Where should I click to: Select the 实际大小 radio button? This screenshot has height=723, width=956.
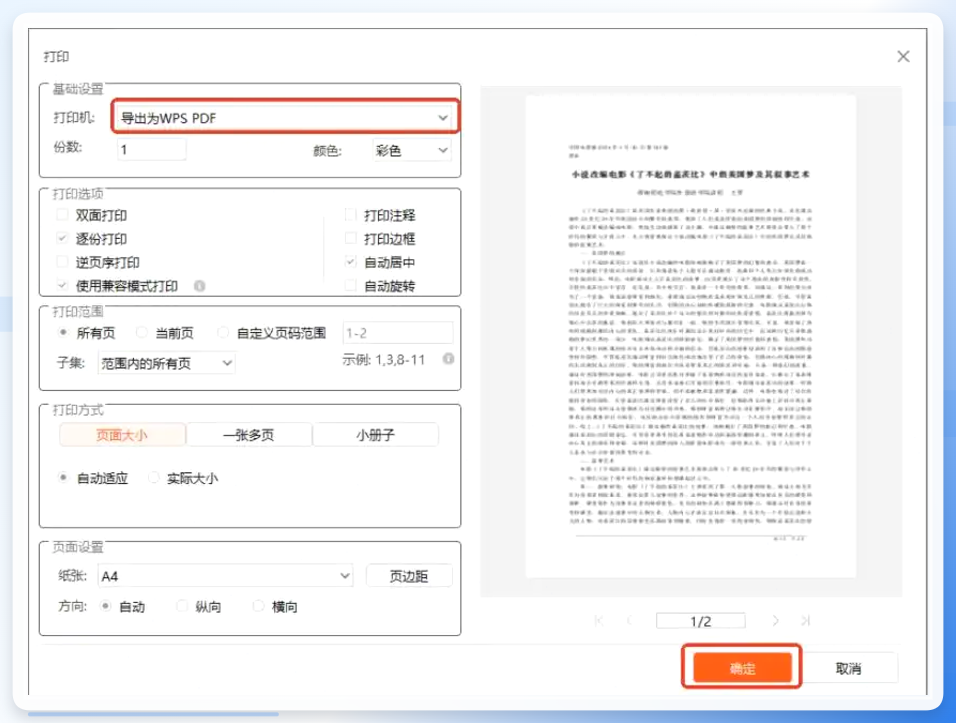[x=154, y=477]
